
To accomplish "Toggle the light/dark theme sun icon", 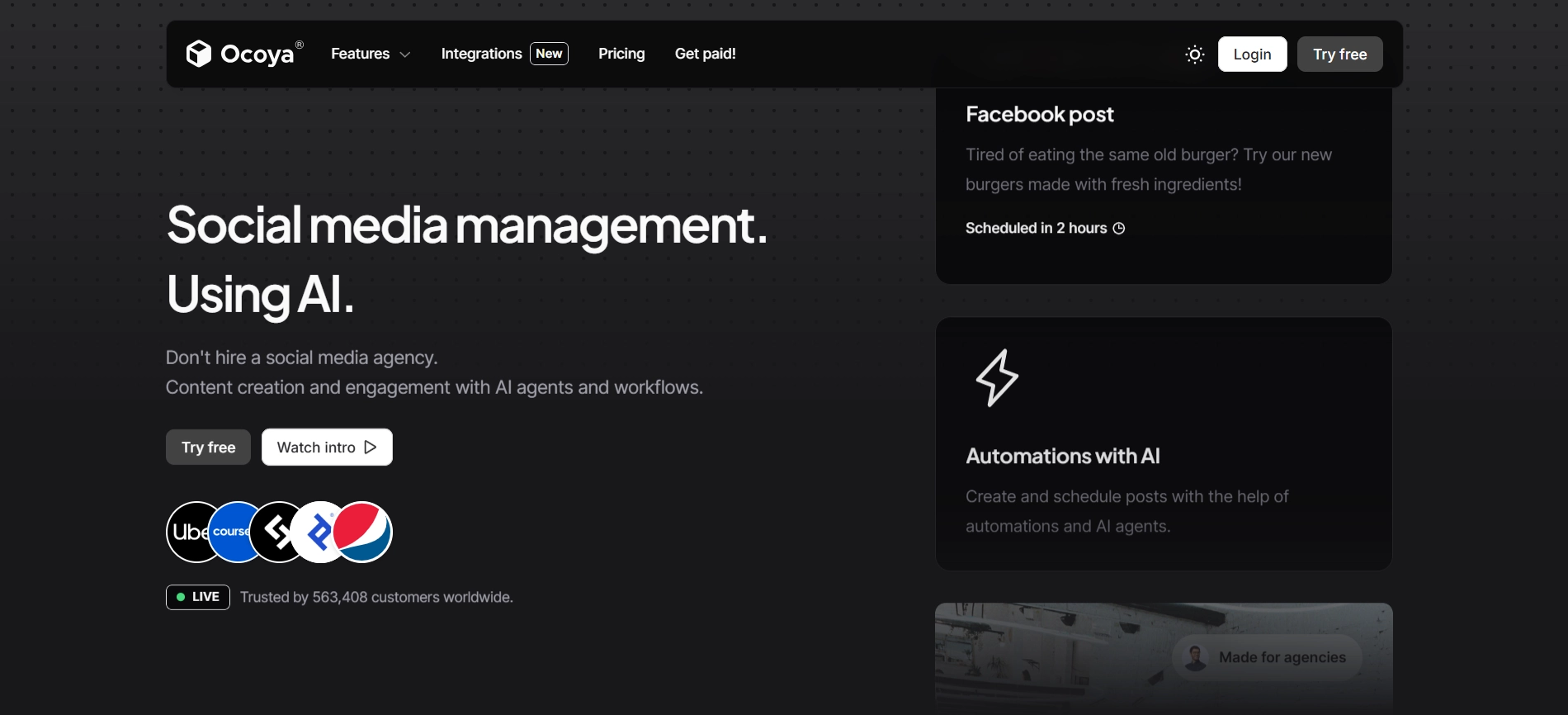I will pyautogui.click(x=1194, y=54).
